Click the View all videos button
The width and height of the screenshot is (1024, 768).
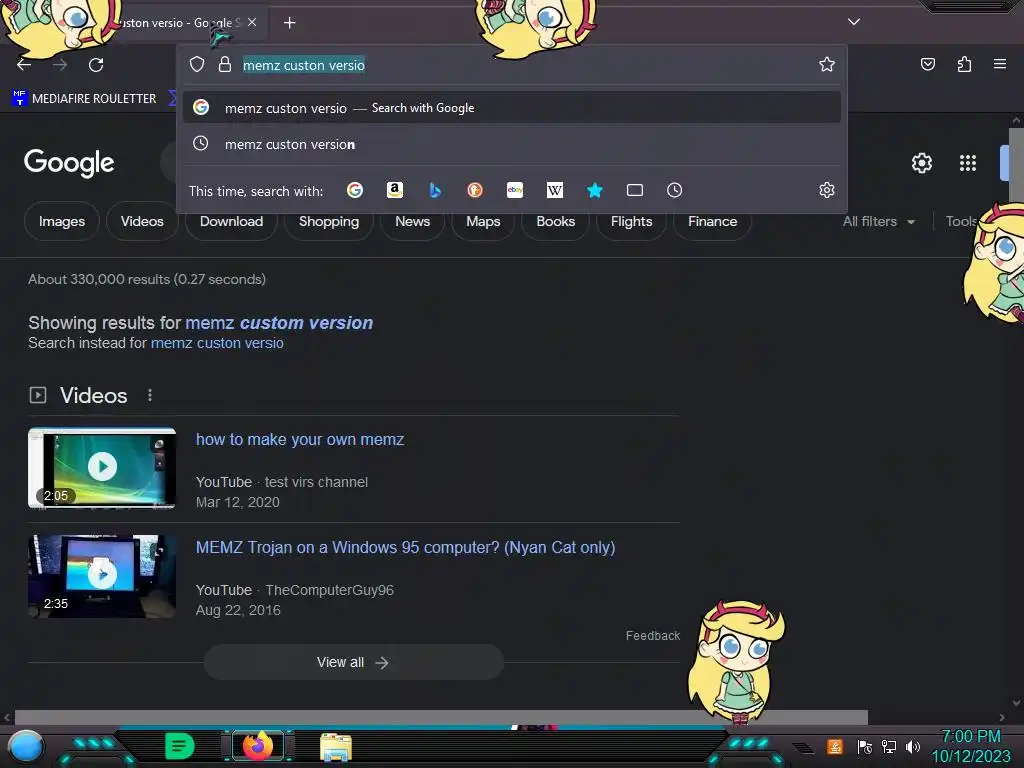click(x=353, y=662)
